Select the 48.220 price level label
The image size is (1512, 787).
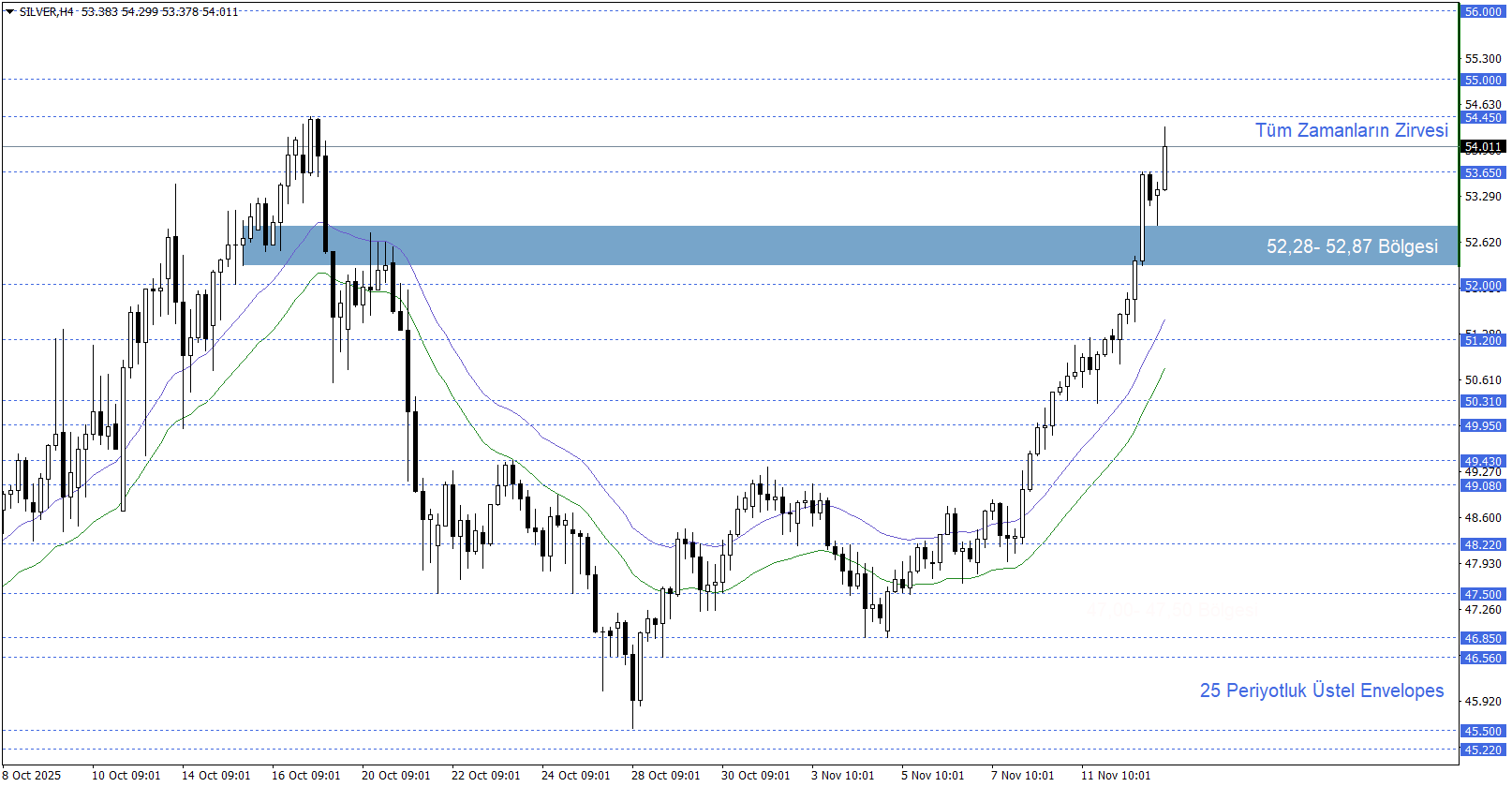[1483, 545]
